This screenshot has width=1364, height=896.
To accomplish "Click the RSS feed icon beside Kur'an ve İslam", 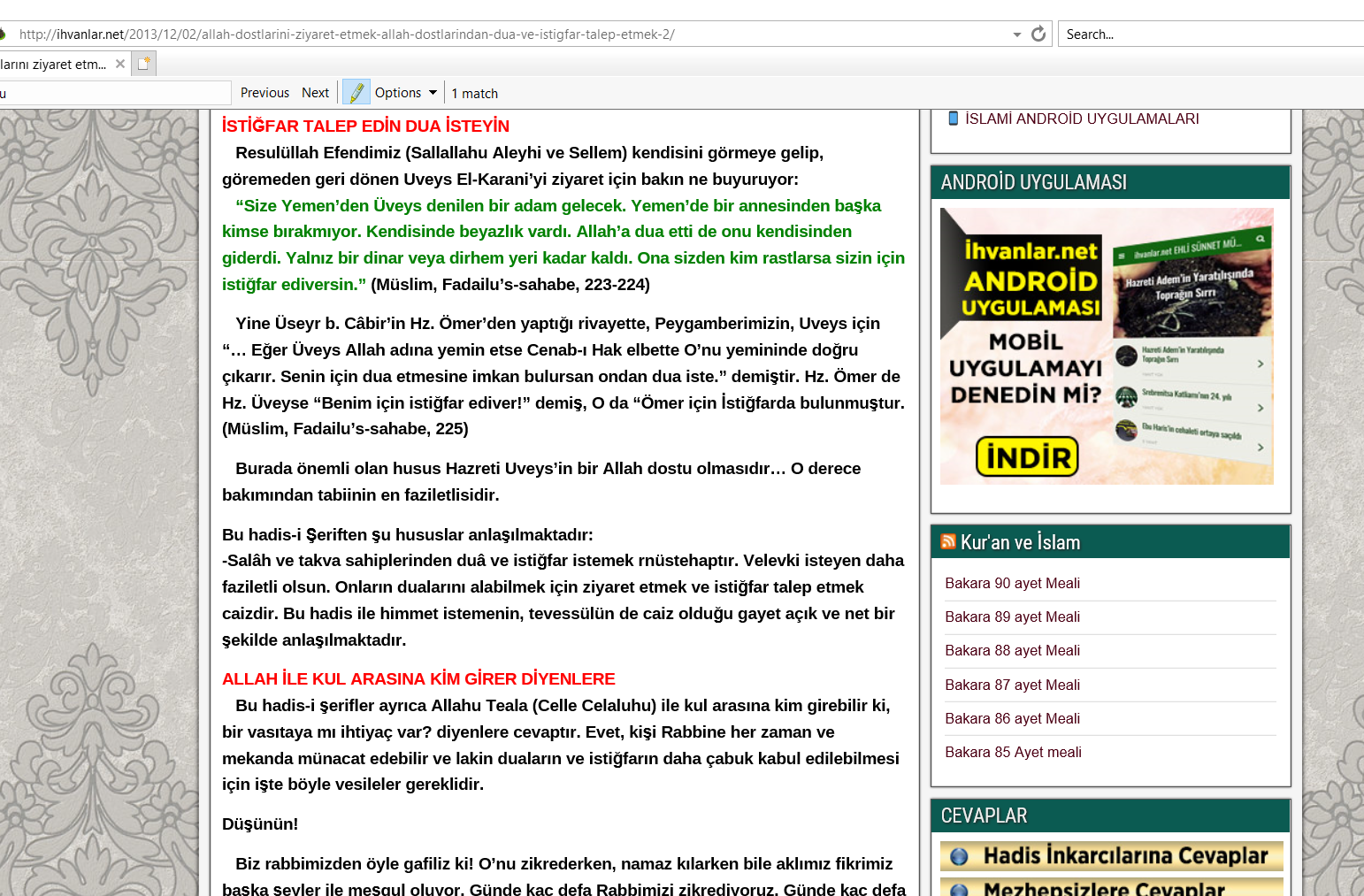I will [x=948, y=541].
